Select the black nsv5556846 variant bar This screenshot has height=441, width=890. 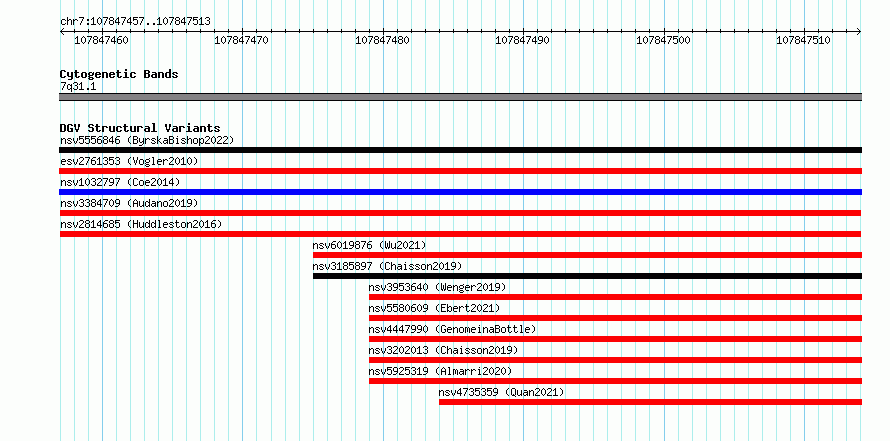coord(460,150)
